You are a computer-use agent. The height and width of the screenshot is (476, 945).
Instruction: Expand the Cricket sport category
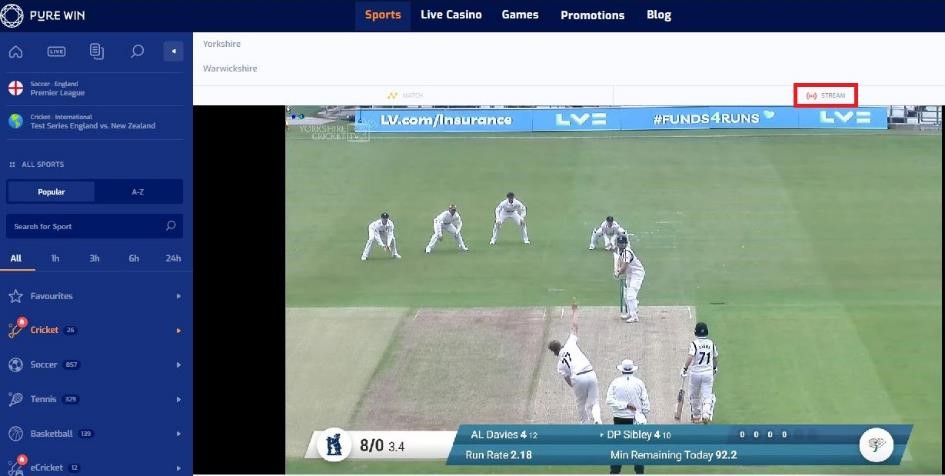coord(178,330)
